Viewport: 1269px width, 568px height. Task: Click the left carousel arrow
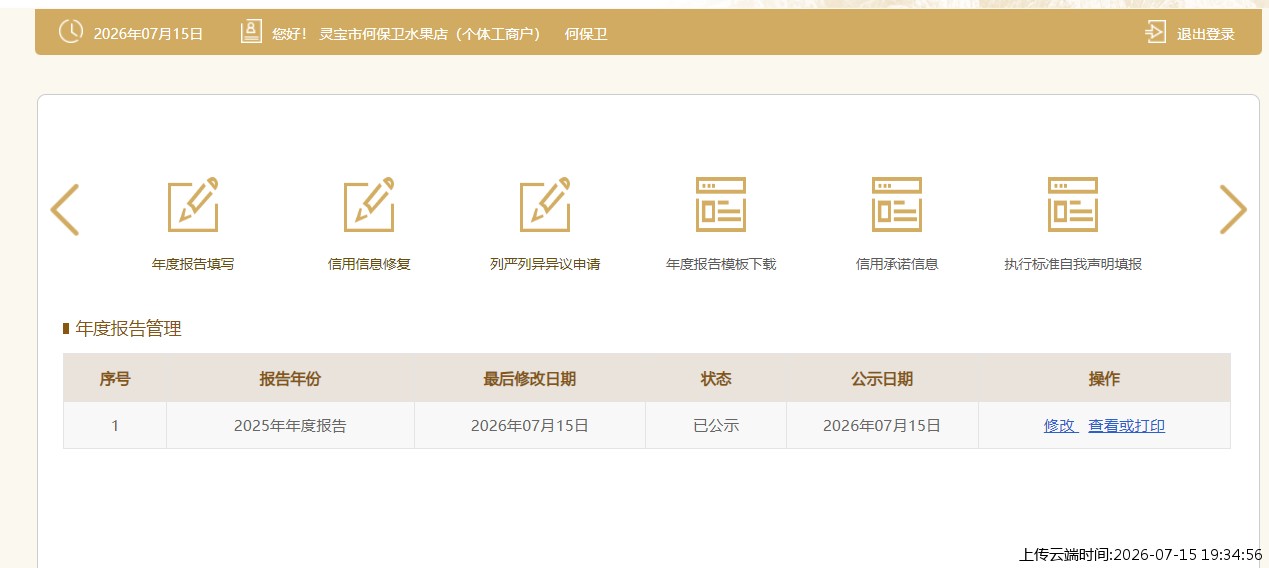[65, 210]
